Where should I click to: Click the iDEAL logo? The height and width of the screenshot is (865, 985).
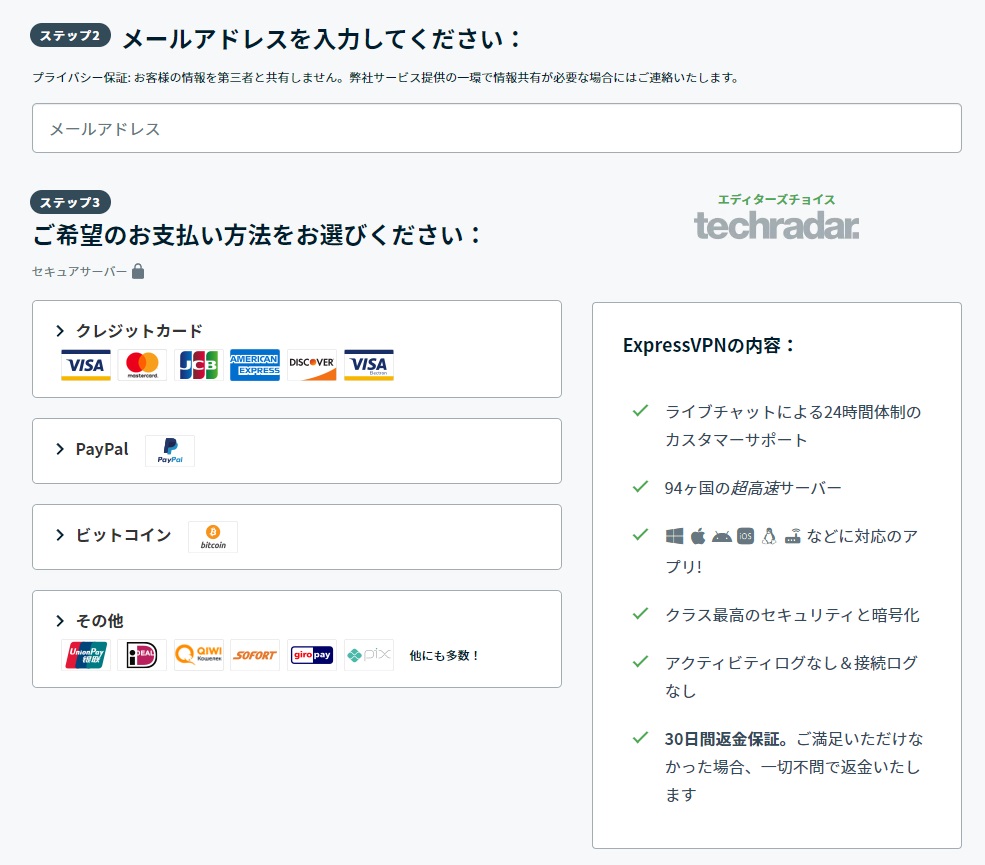coord(142,655)
